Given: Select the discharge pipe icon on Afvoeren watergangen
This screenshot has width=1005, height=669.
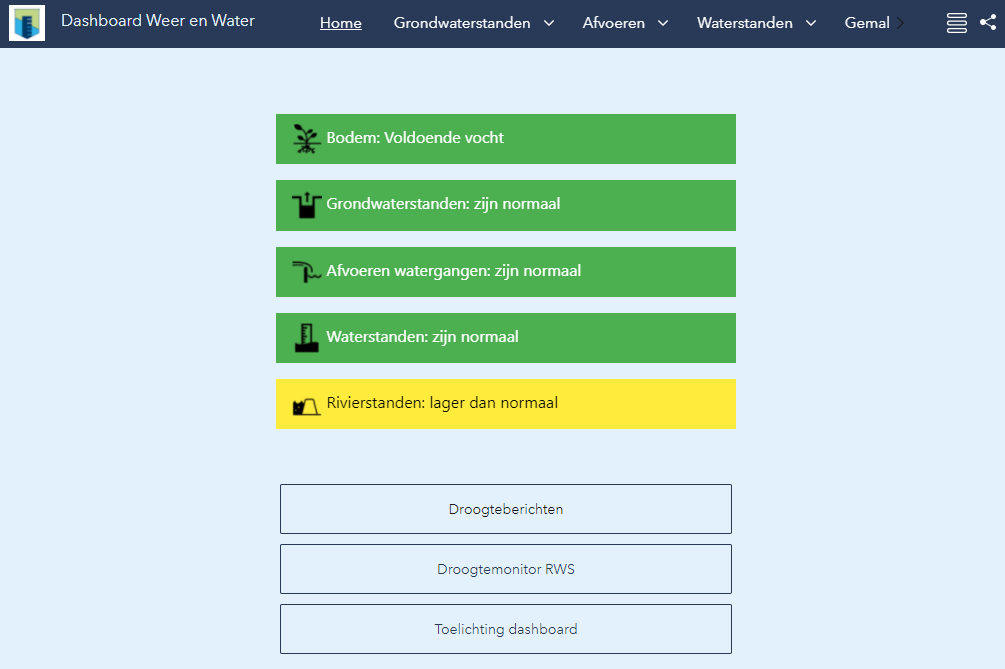Looking at the screenshot, I should pyautogui.click(x=306, y=271).
